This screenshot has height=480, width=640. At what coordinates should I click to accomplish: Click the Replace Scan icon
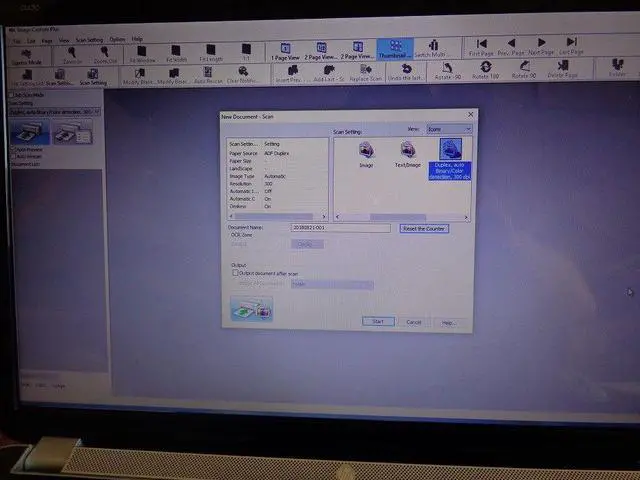[366, 73]
